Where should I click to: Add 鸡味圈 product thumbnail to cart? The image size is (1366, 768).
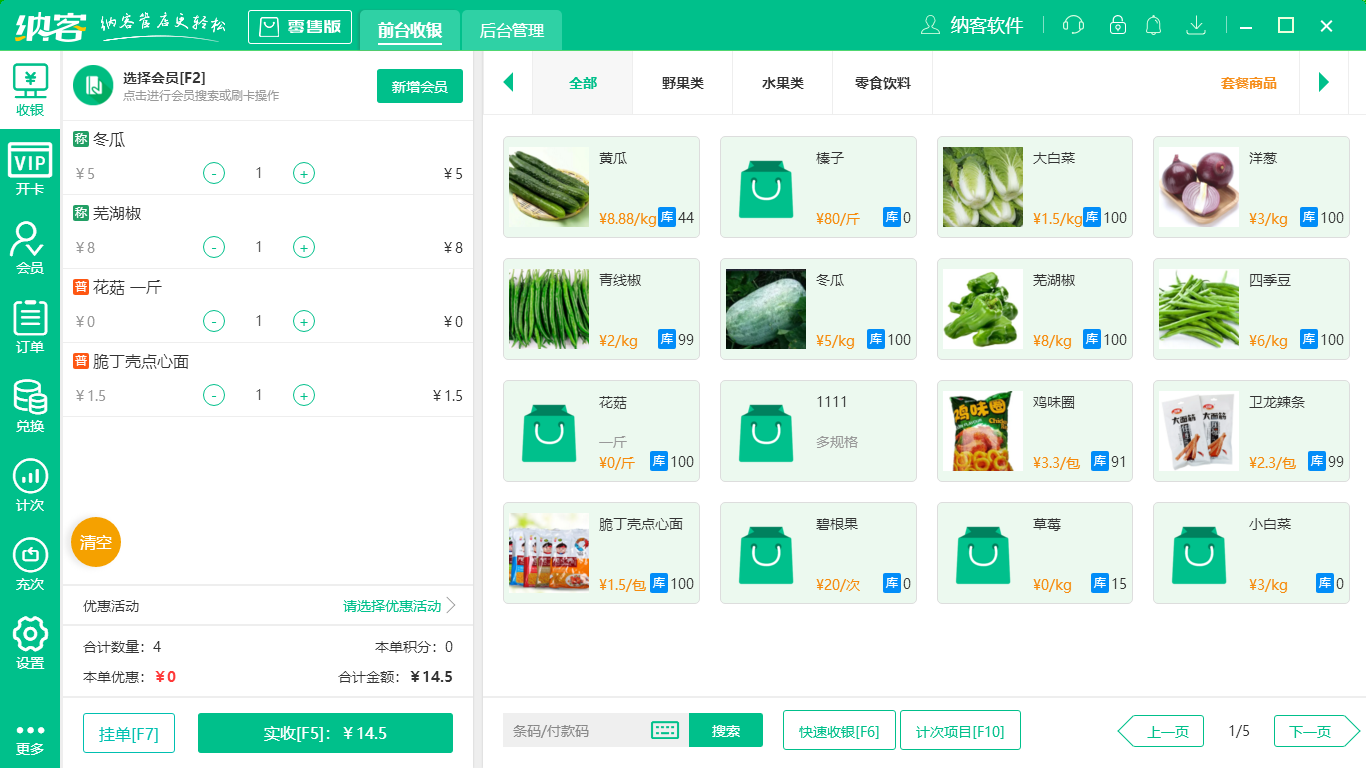tap(983, 431)
